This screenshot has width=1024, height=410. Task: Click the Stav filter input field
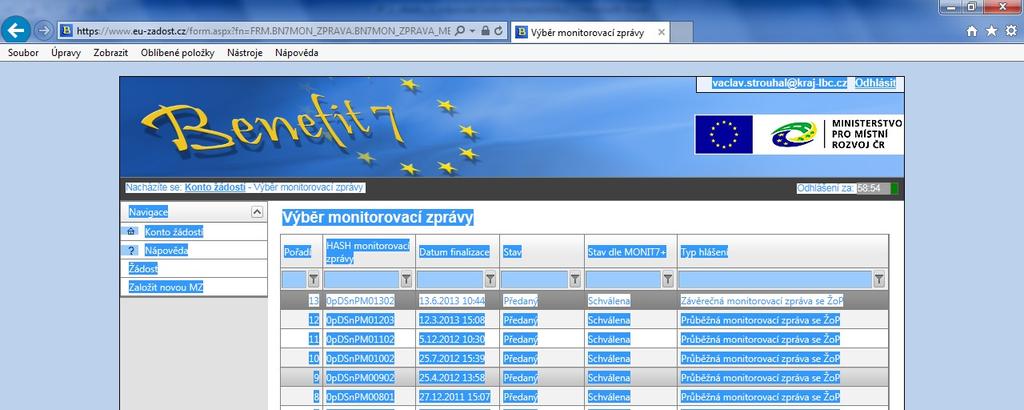point(535,279)
